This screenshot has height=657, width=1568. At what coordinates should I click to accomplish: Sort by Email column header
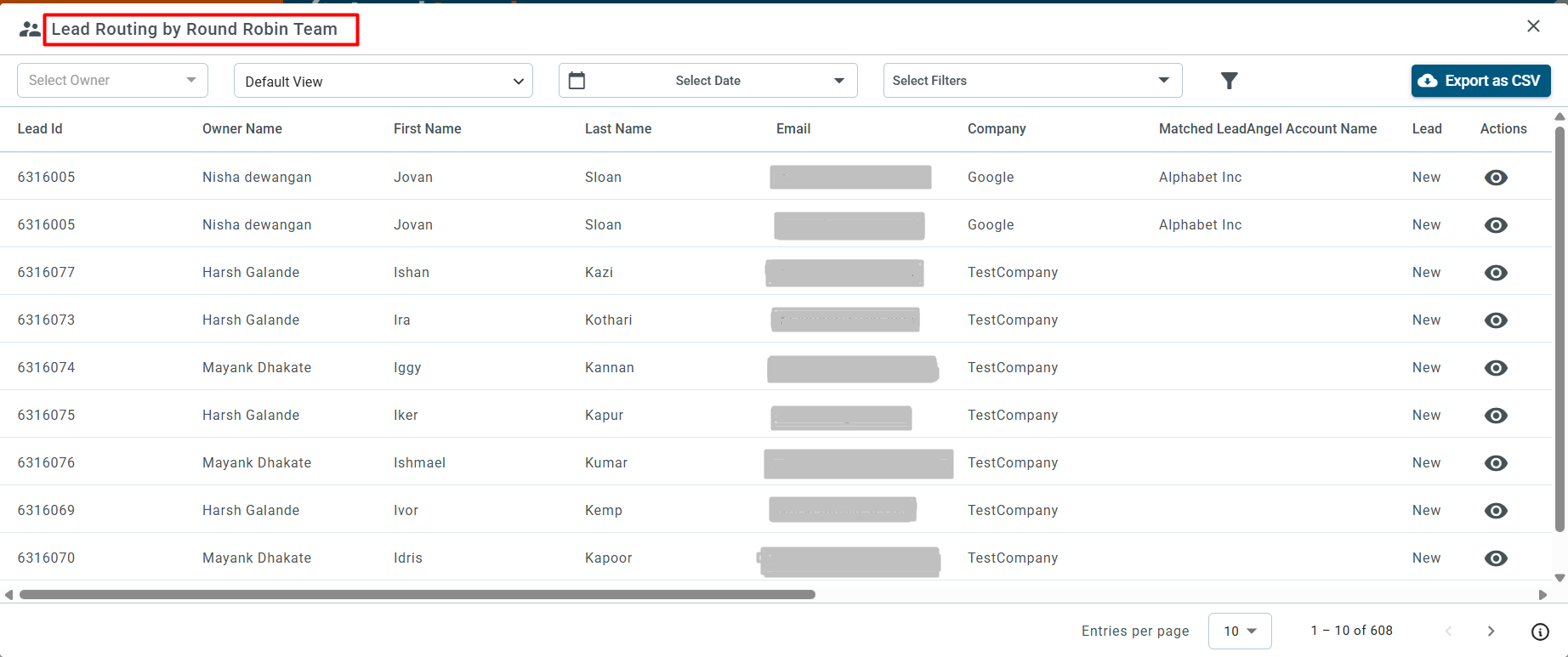click(793, 129)
